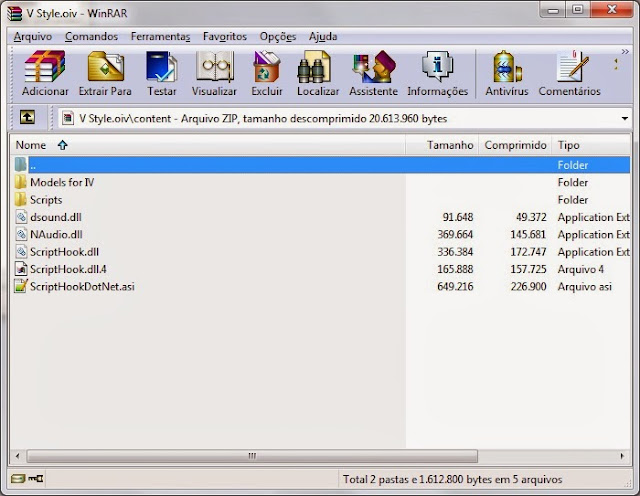The image size is (640, 496).
Task: Select the ScriptHook.dll file name
Action: click(x=64, y=251)
